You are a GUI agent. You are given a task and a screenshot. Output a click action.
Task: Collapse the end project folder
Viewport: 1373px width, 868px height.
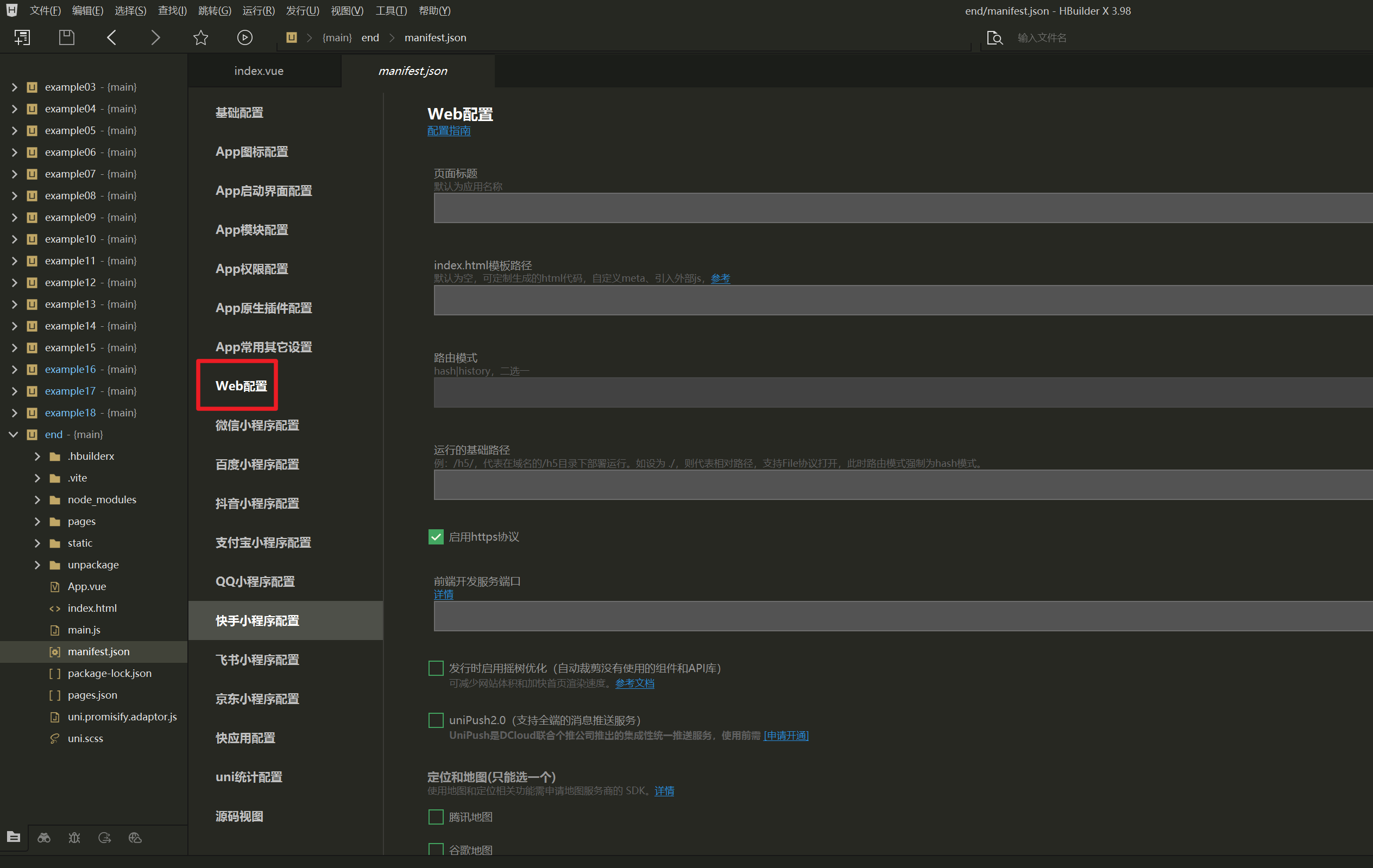pos(14,434)
